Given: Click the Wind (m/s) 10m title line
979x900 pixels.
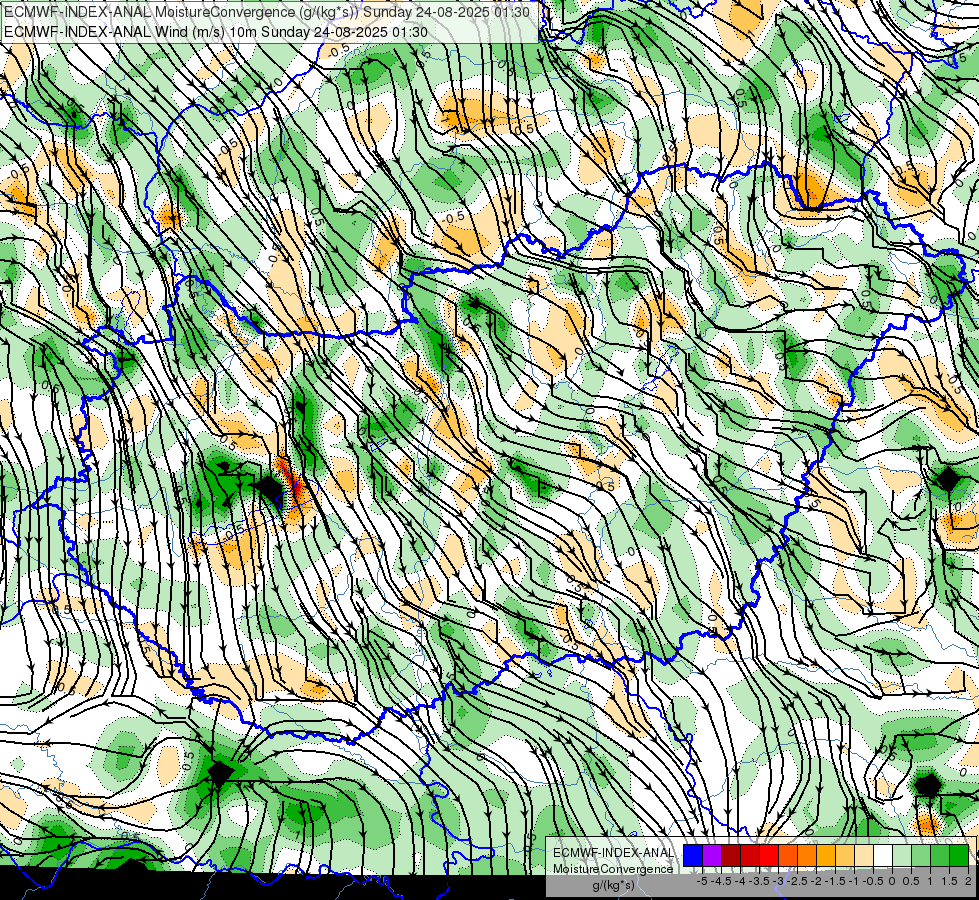Looking at the screenshot, I should 216,32.
